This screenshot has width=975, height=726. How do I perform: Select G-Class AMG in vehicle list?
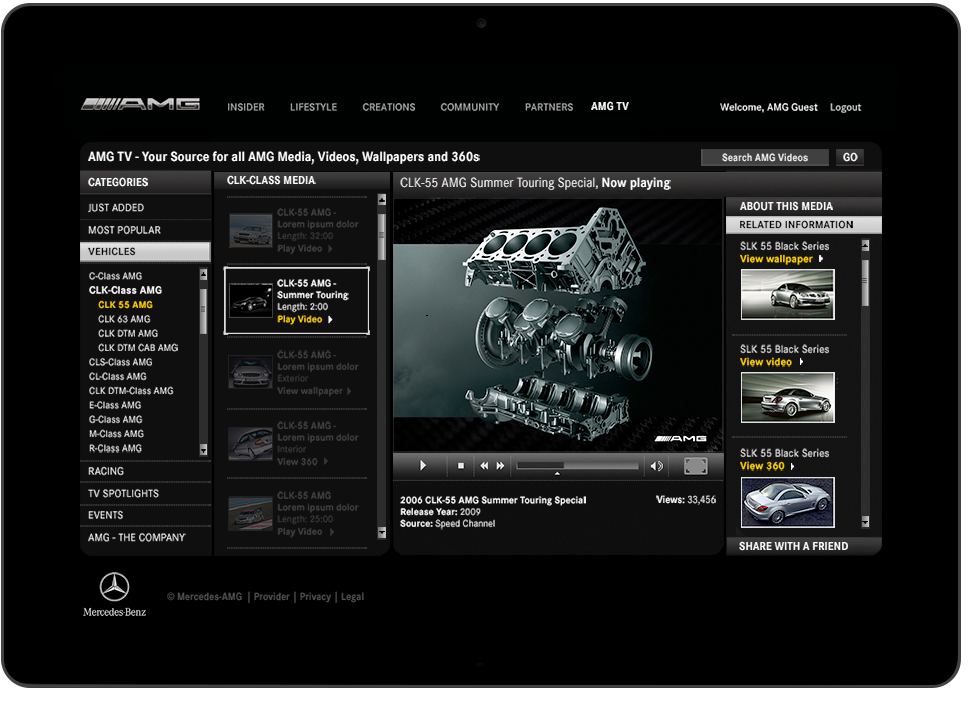115,420
